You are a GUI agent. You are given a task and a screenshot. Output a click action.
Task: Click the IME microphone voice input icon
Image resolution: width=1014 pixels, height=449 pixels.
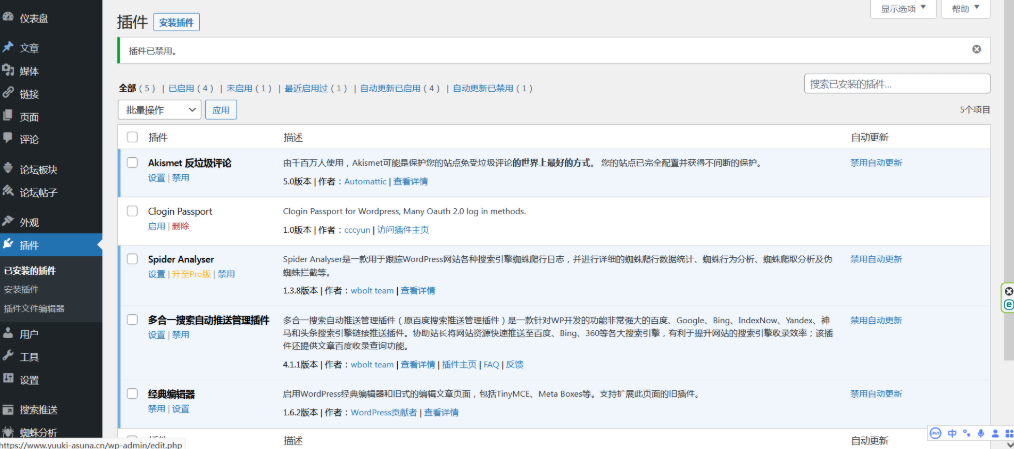tap(981, 433)
